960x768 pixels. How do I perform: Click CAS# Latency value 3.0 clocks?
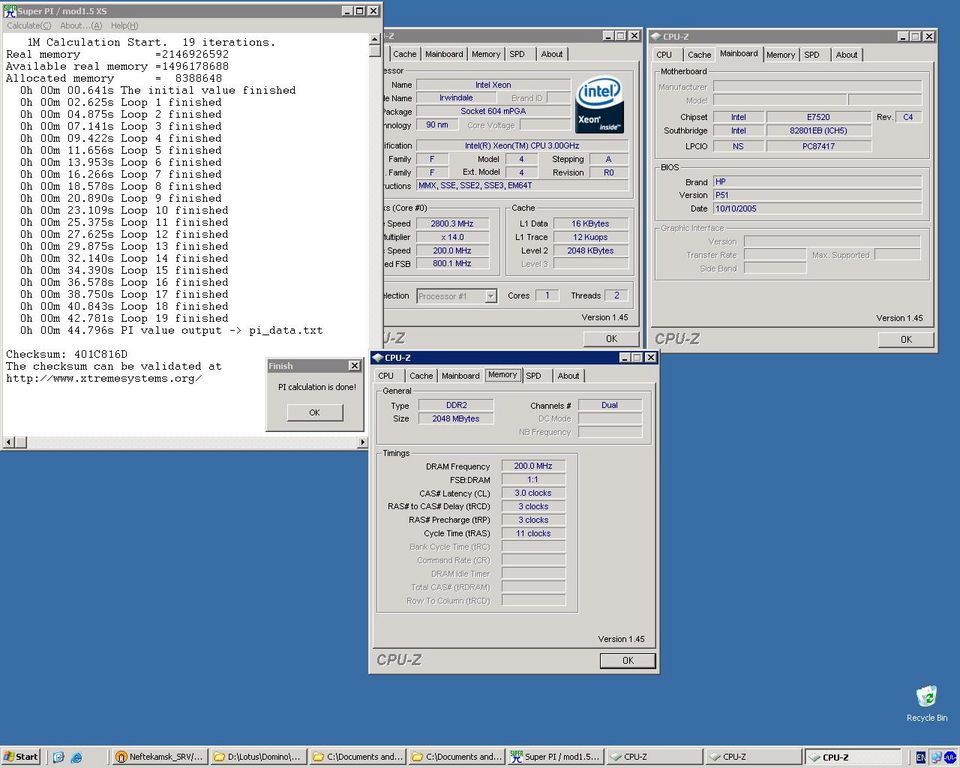click(533, 493)
